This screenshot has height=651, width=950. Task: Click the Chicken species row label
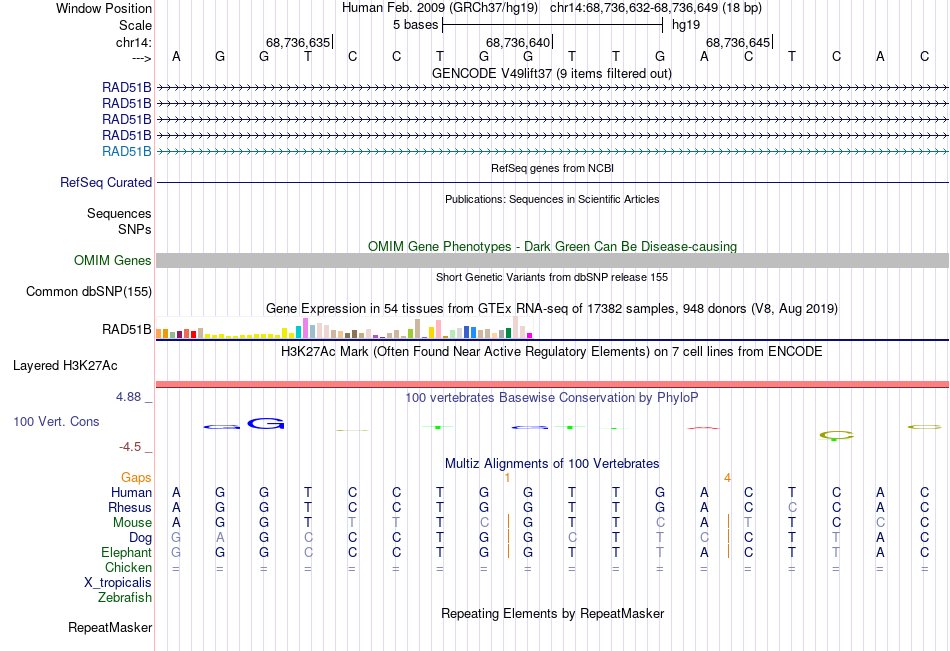128,567
